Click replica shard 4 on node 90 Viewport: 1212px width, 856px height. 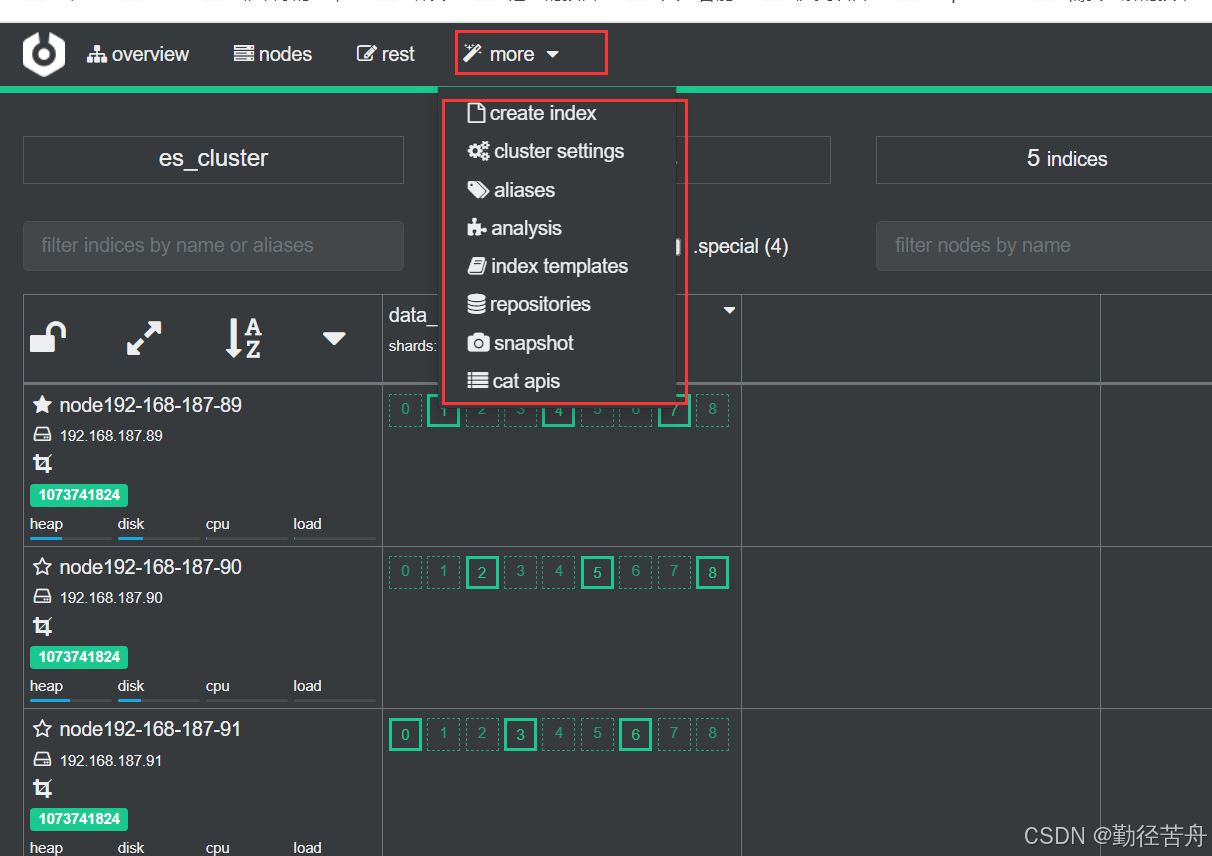(559, 572)
